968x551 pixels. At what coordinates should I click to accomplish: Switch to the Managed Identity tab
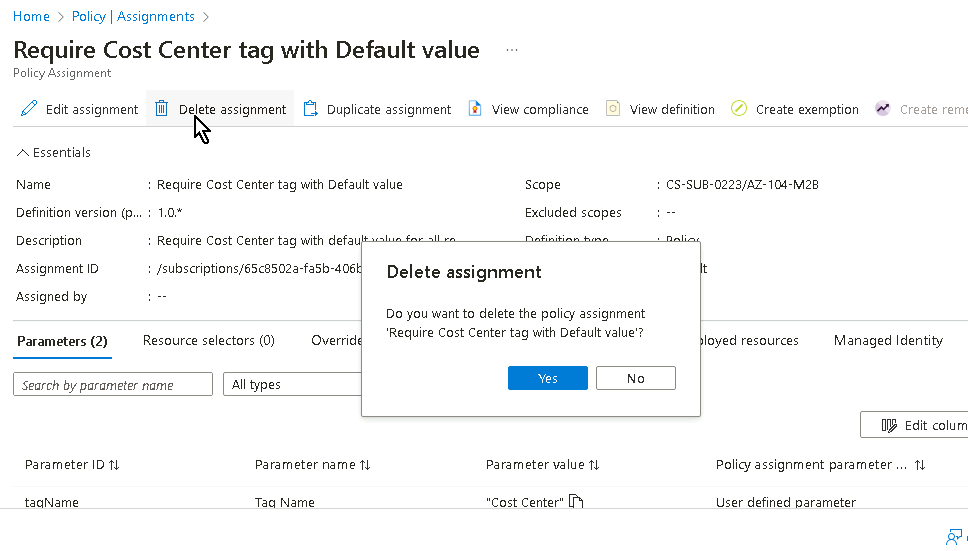(888, 341)
